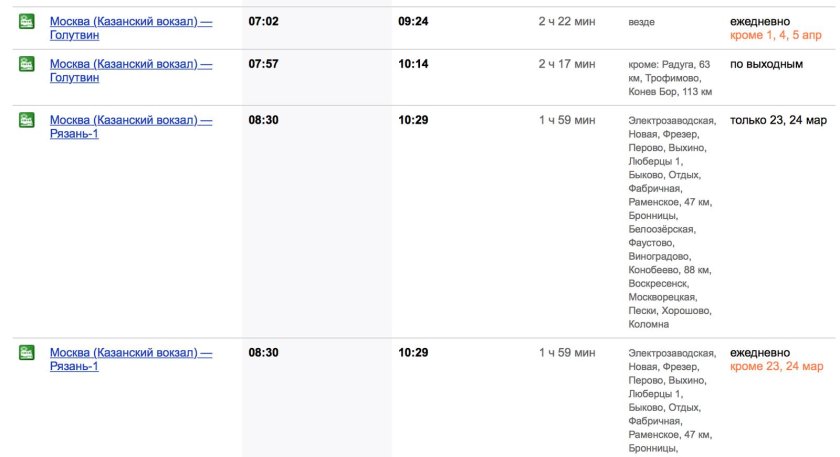The image size is (840, 457).
Task: Click train icon of Рязань-1 train running только 23, 24 мар
Action: pyautogui.click(x=27, y=120)
